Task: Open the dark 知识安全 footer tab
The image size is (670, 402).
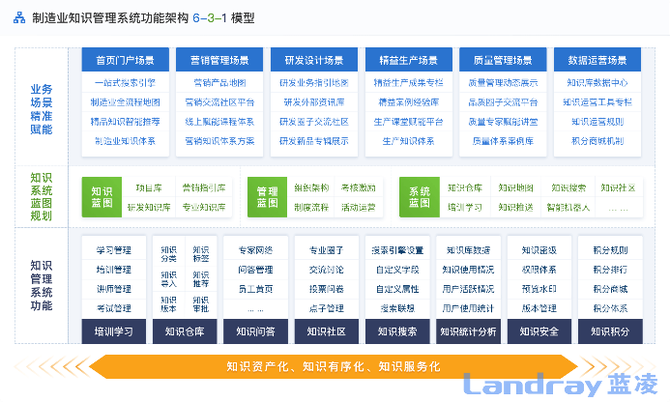Action: click(x=539, y=331)
